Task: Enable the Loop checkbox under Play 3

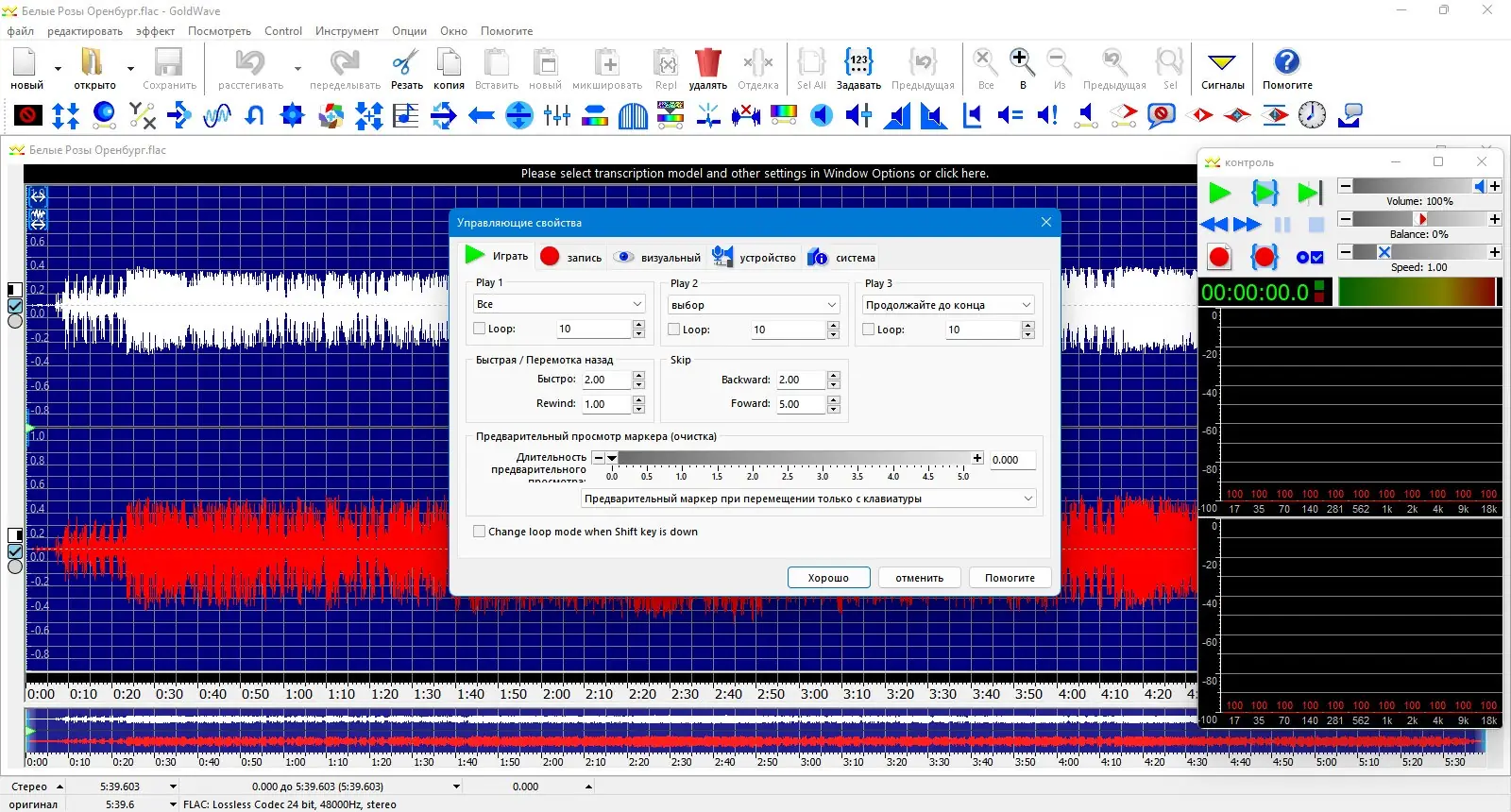Action: point(869,330)
